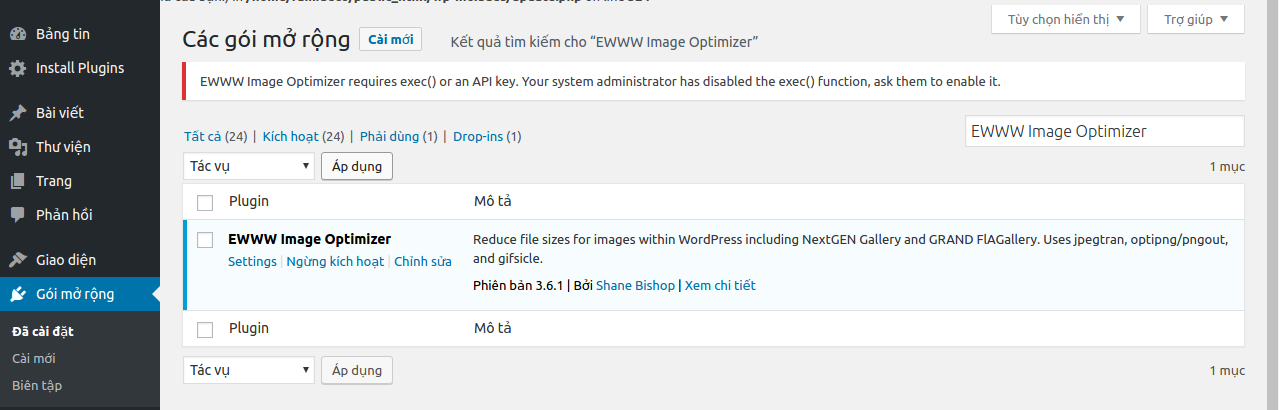Click the plugin search field
The height and width of the screenshot is (410, 1279).
[1105, 131]
